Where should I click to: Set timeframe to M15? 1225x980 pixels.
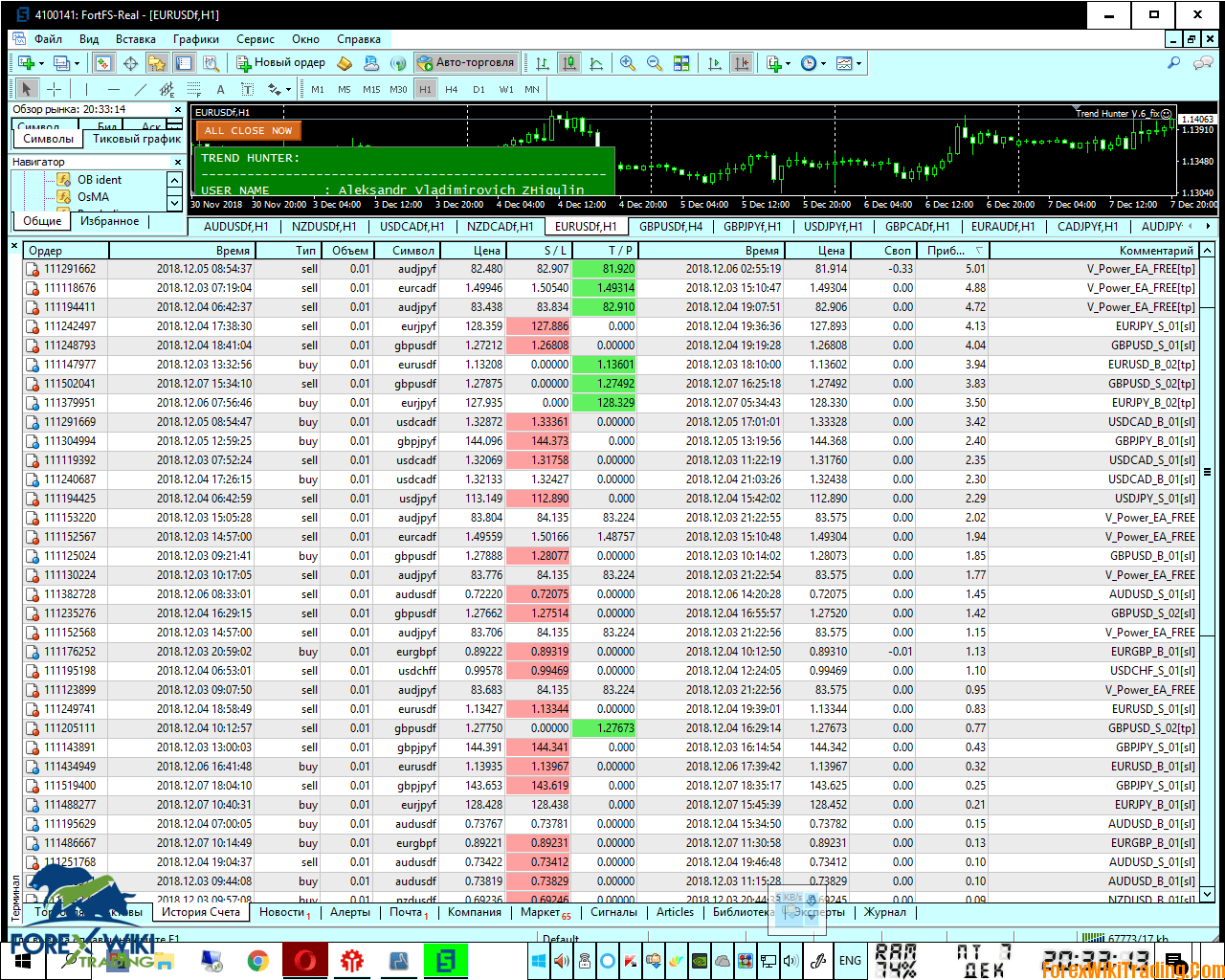tap(371, 89)
